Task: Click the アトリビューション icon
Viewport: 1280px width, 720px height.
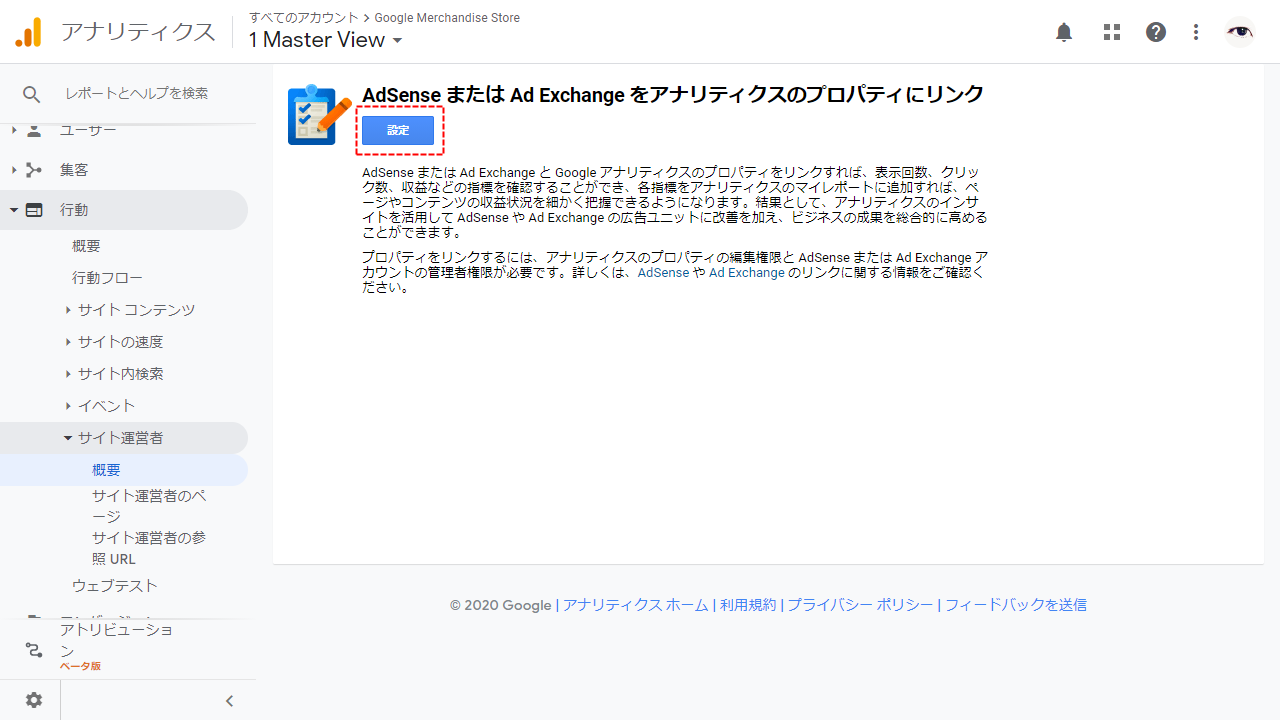Action: pyautogui.click(x=34, y=650)
